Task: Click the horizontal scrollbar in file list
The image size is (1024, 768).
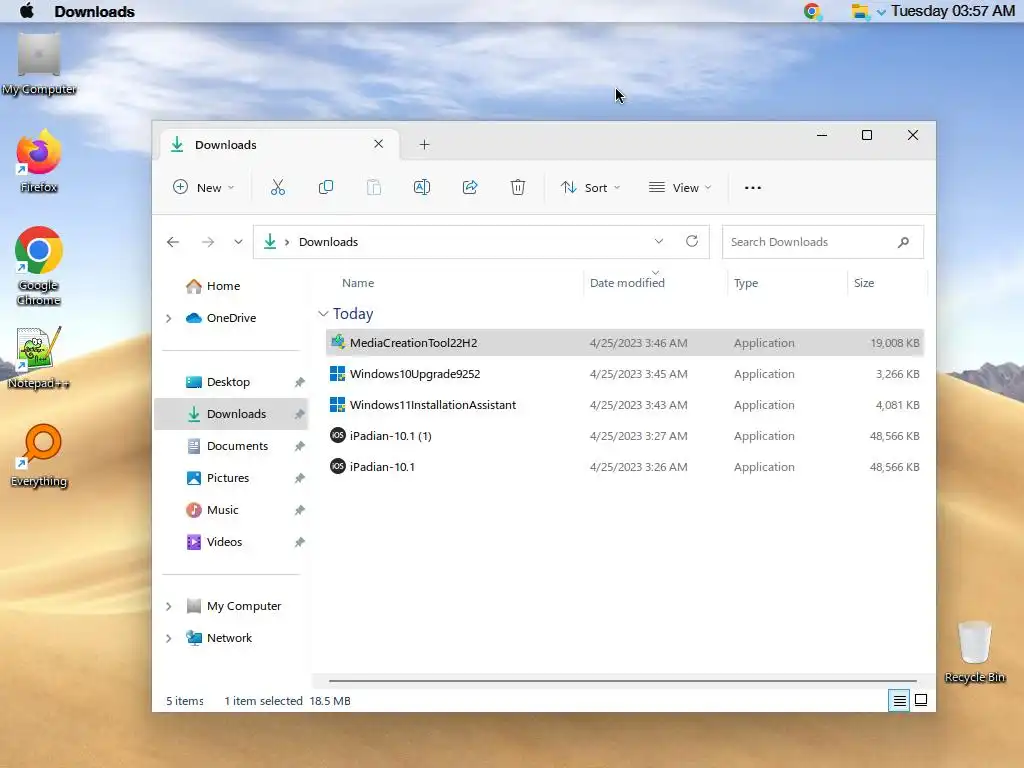Action: coord(622,680)
